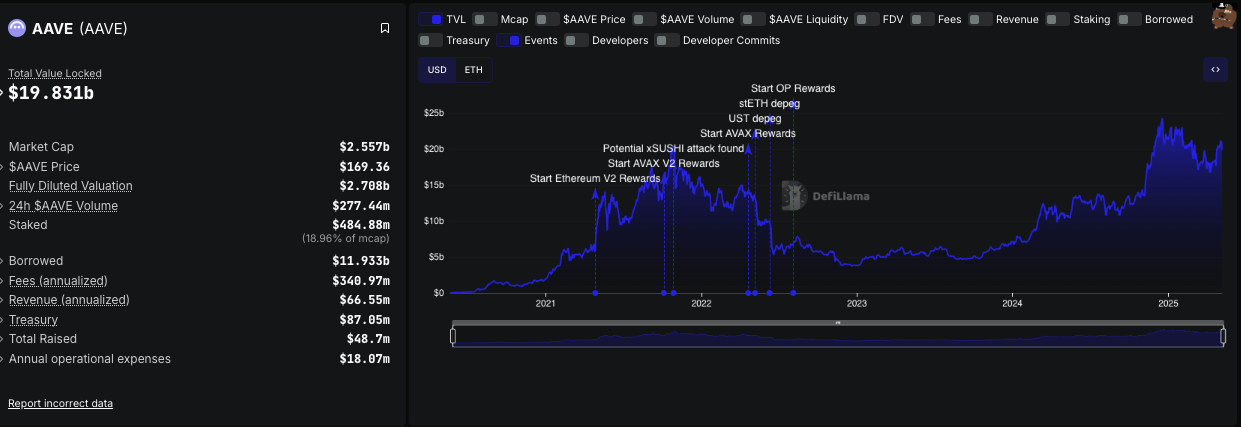Expand the $AAVE Price row
Screen dimensions: 1241x427
click(3, 167)
